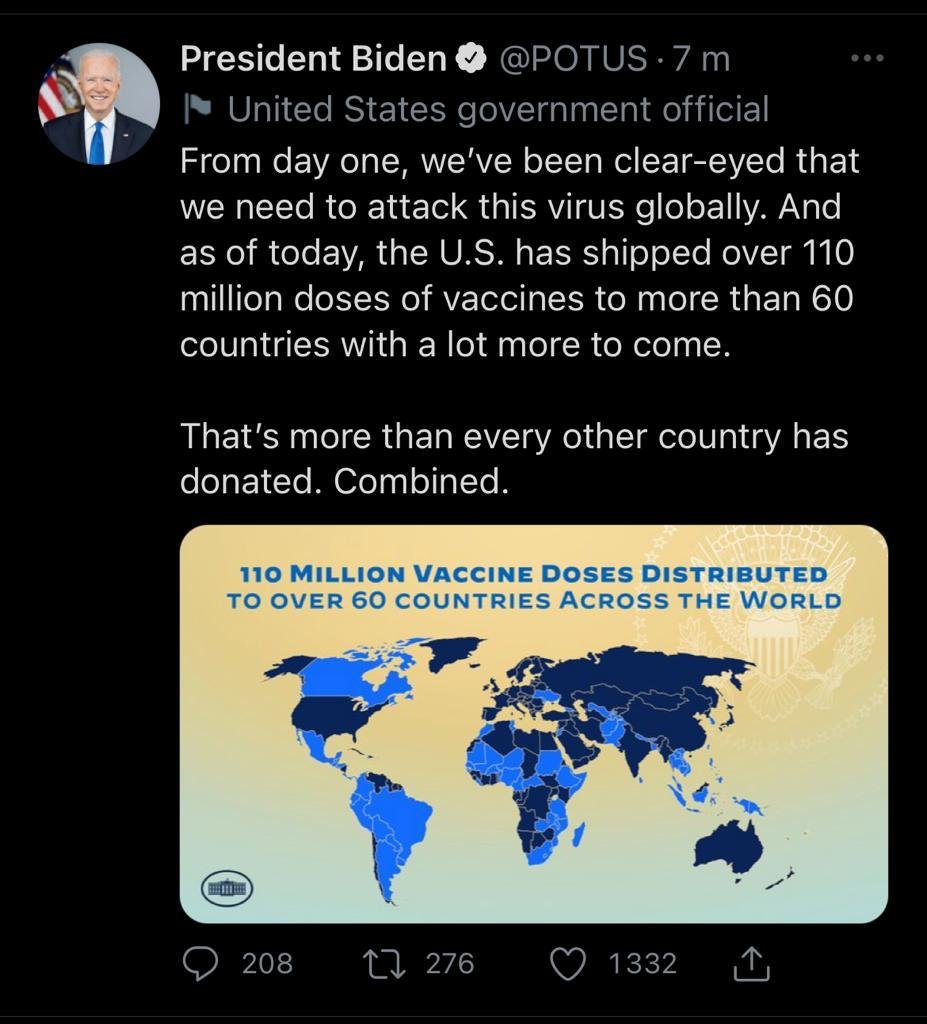Click the President Biden display name
This screenshot has height=1024, width=927.
pos(314,58)
